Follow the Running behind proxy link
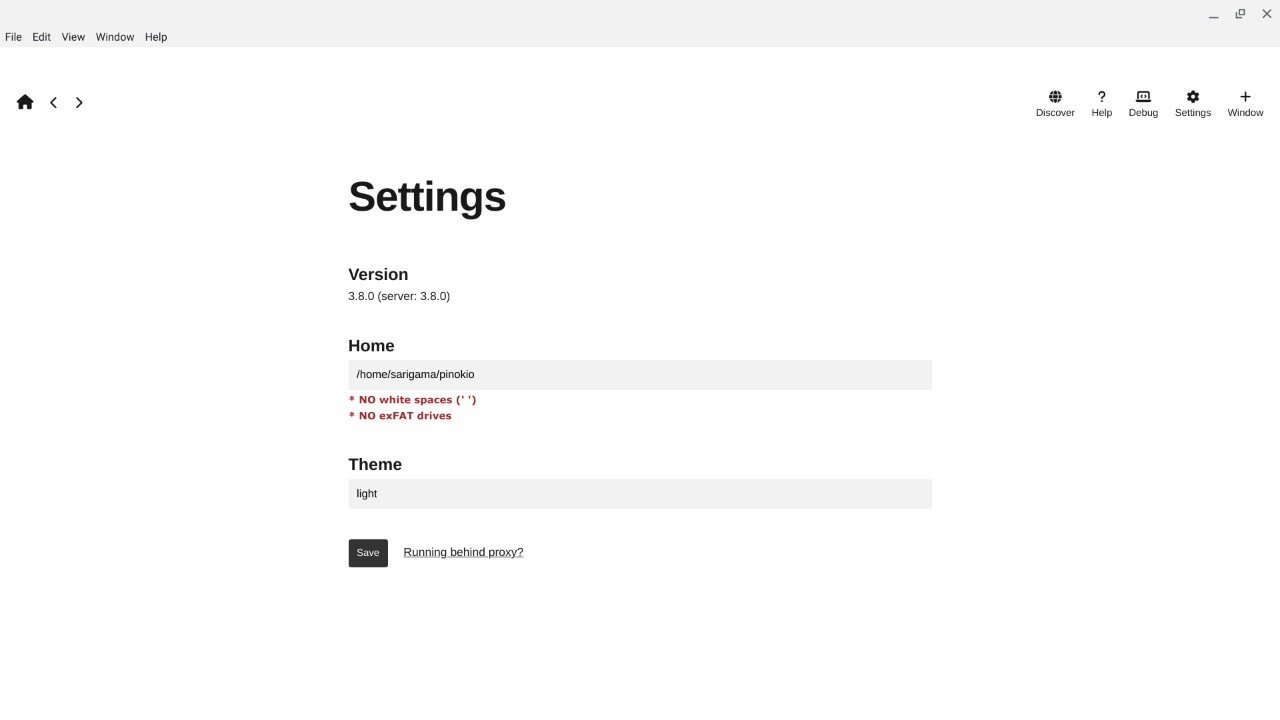 tap(463, 552)
